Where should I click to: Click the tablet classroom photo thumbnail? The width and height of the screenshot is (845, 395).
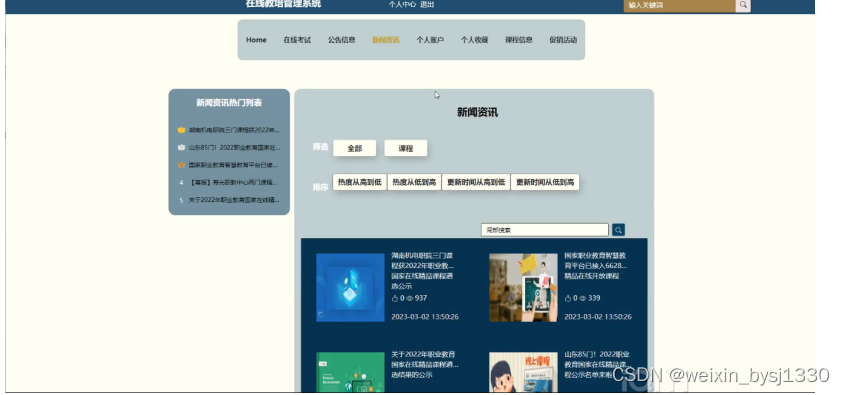point(523,288)
